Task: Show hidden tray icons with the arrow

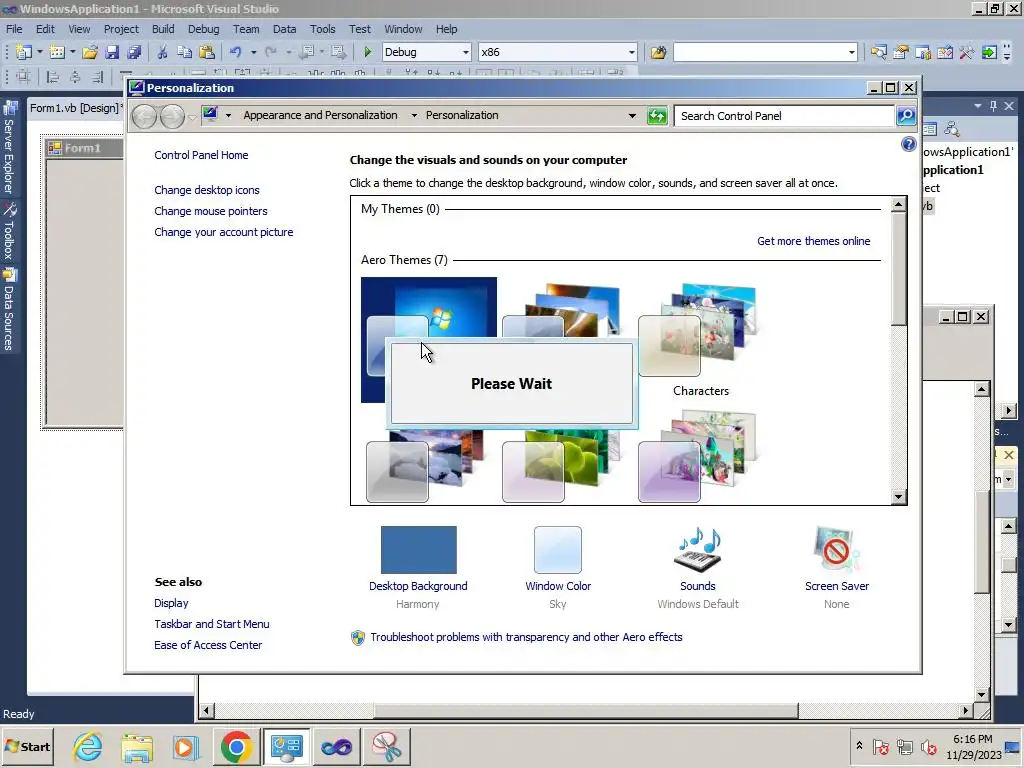Action: 859,745
